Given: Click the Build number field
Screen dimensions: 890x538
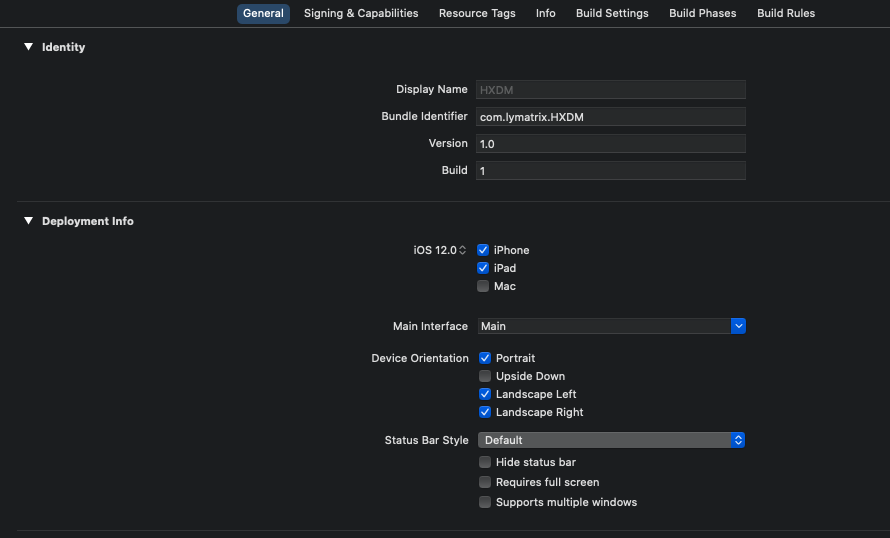Looking at the screenshot, I should coord(611,171).
